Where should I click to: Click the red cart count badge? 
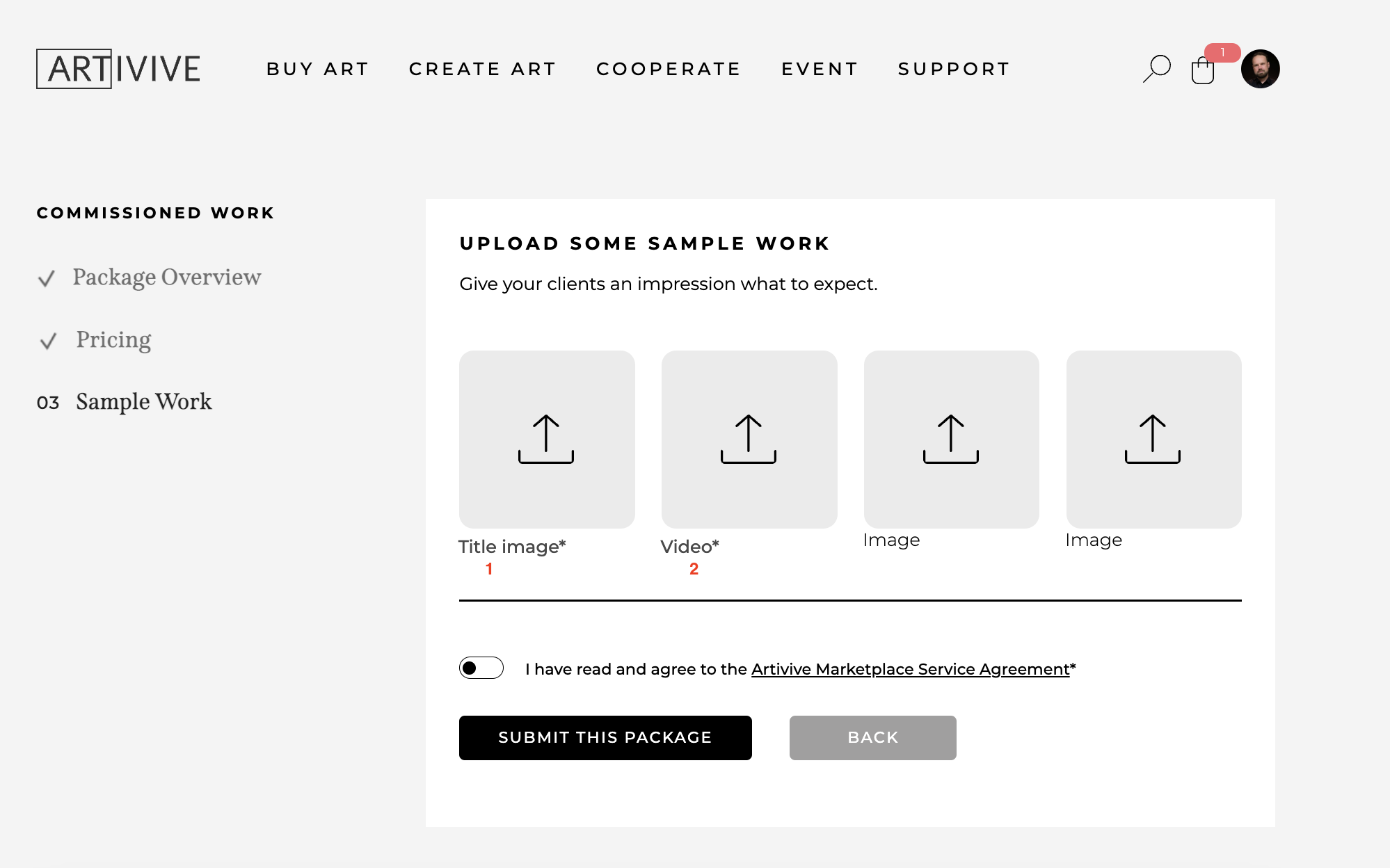(1222, 53)
